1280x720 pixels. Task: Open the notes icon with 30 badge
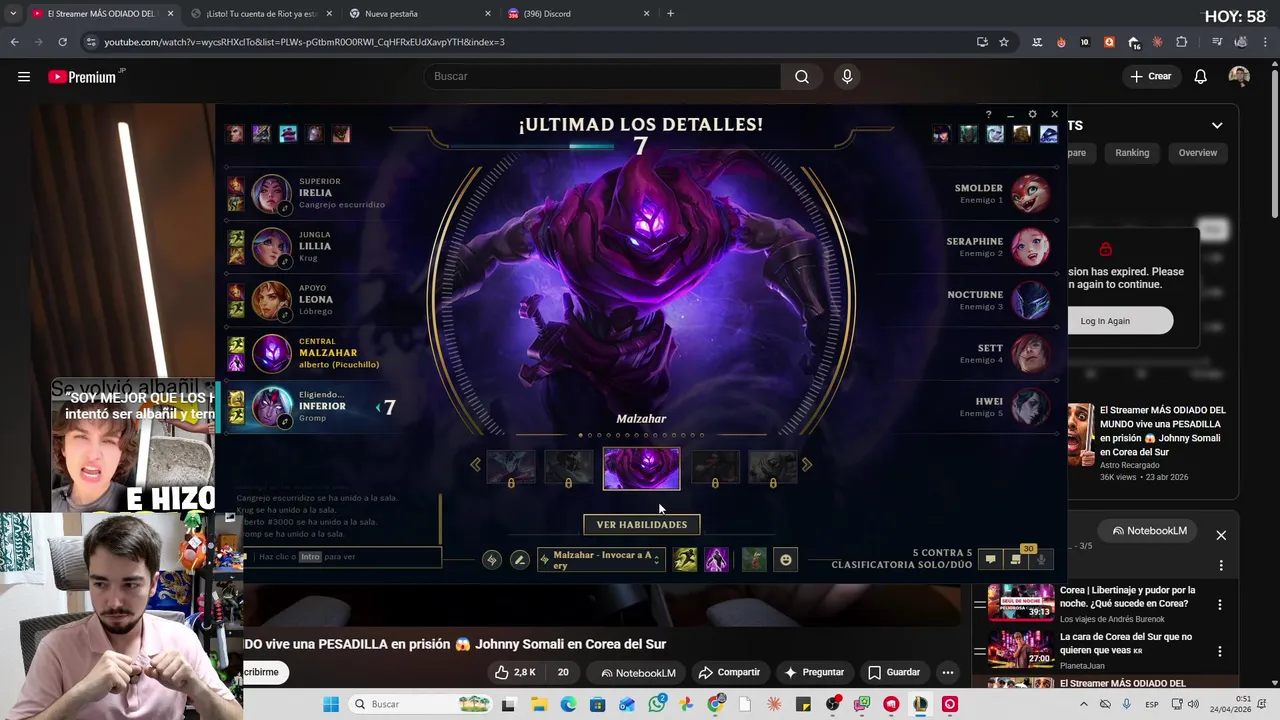point(1016,559)
